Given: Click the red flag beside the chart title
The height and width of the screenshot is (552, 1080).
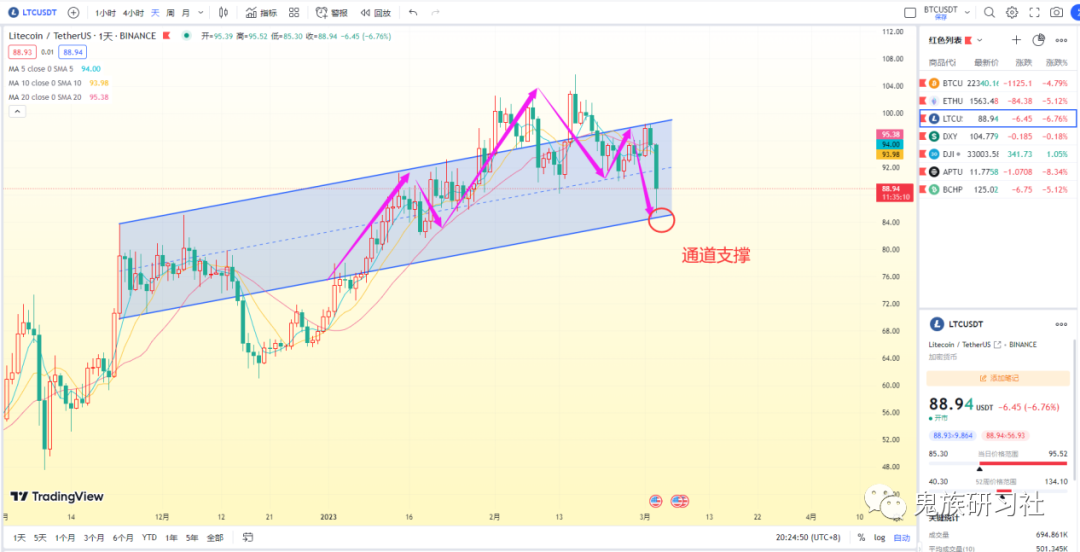Looking at the screenshot, I should (x=165, y=35).
